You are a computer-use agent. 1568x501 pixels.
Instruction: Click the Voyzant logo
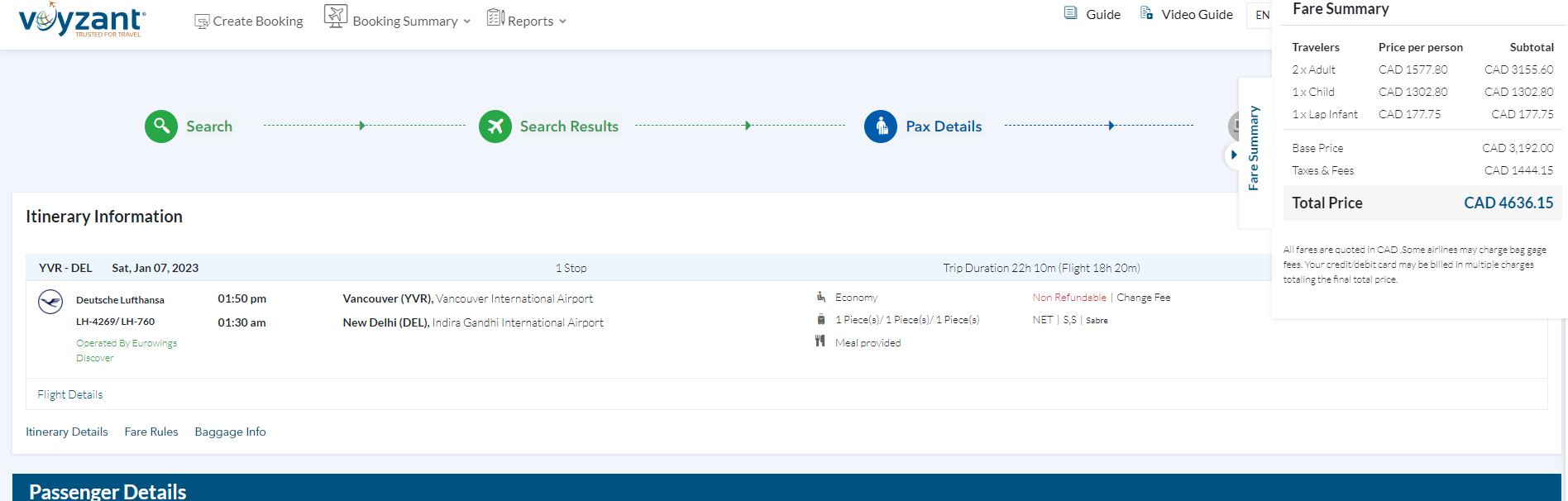pos(82,20)
